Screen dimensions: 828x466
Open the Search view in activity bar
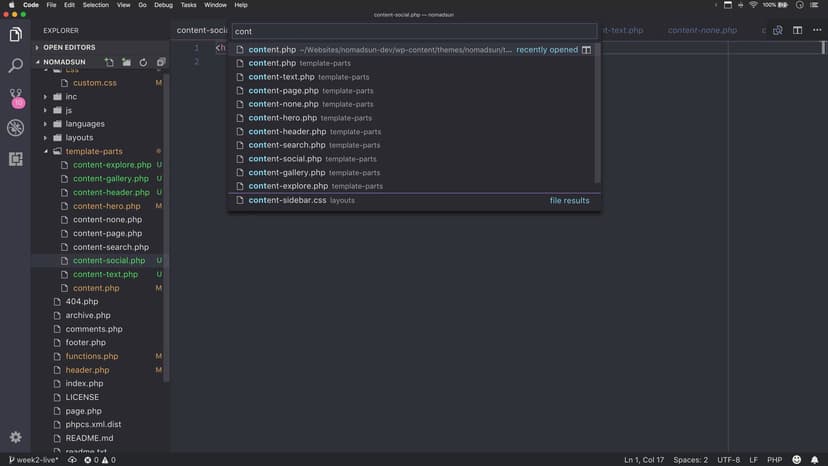(15, 66)
